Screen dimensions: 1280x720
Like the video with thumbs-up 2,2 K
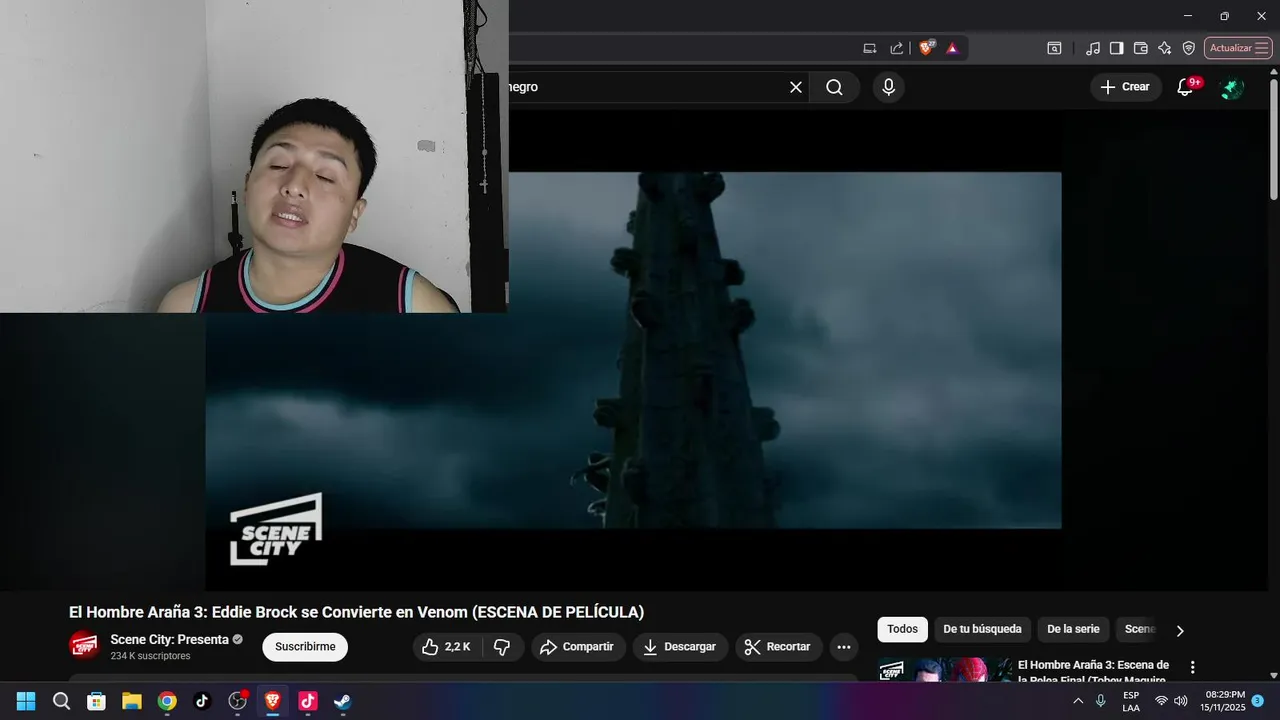(447, 647)
